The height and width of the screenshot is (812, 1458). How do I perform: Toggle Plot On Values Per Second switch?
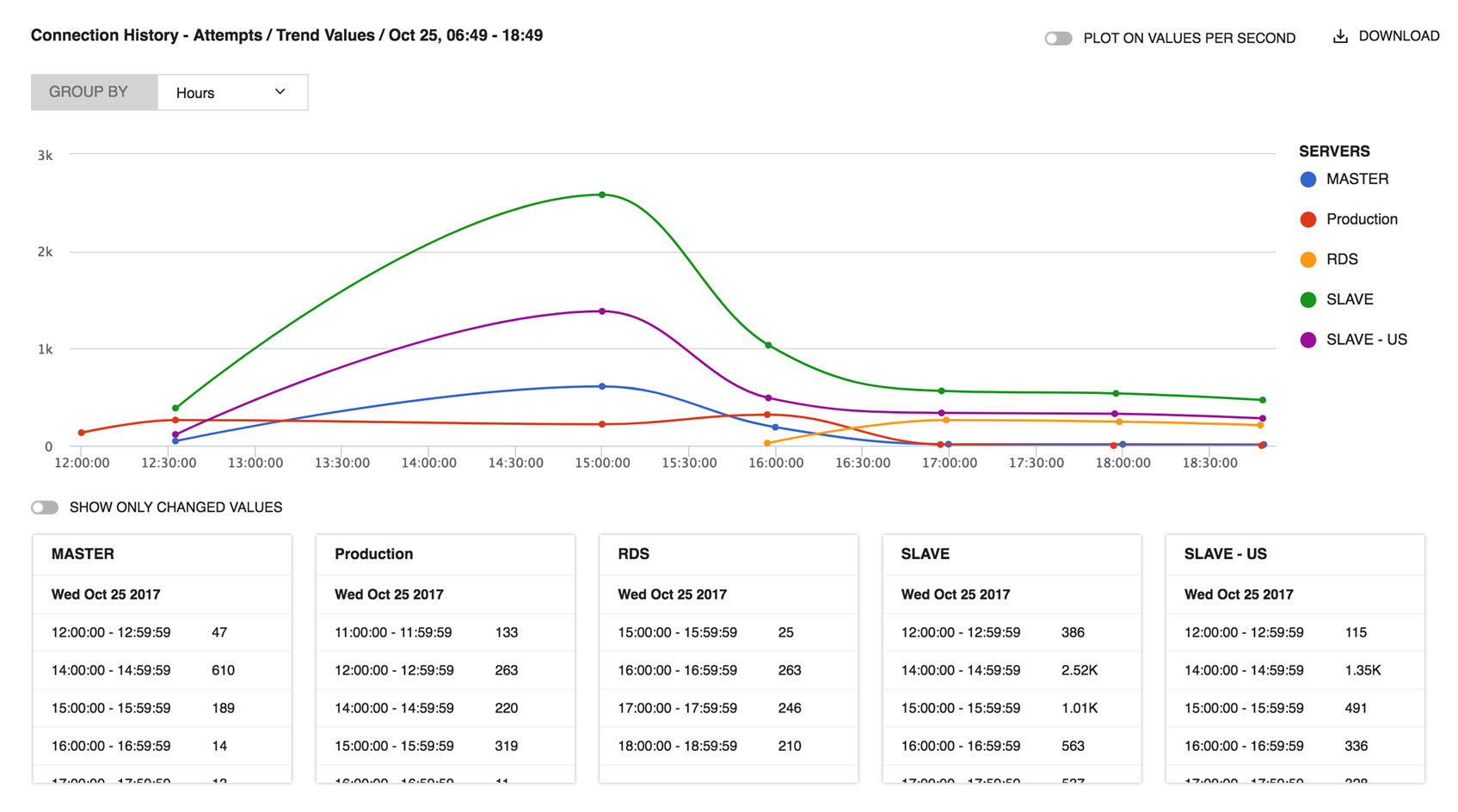point(1058,38)
